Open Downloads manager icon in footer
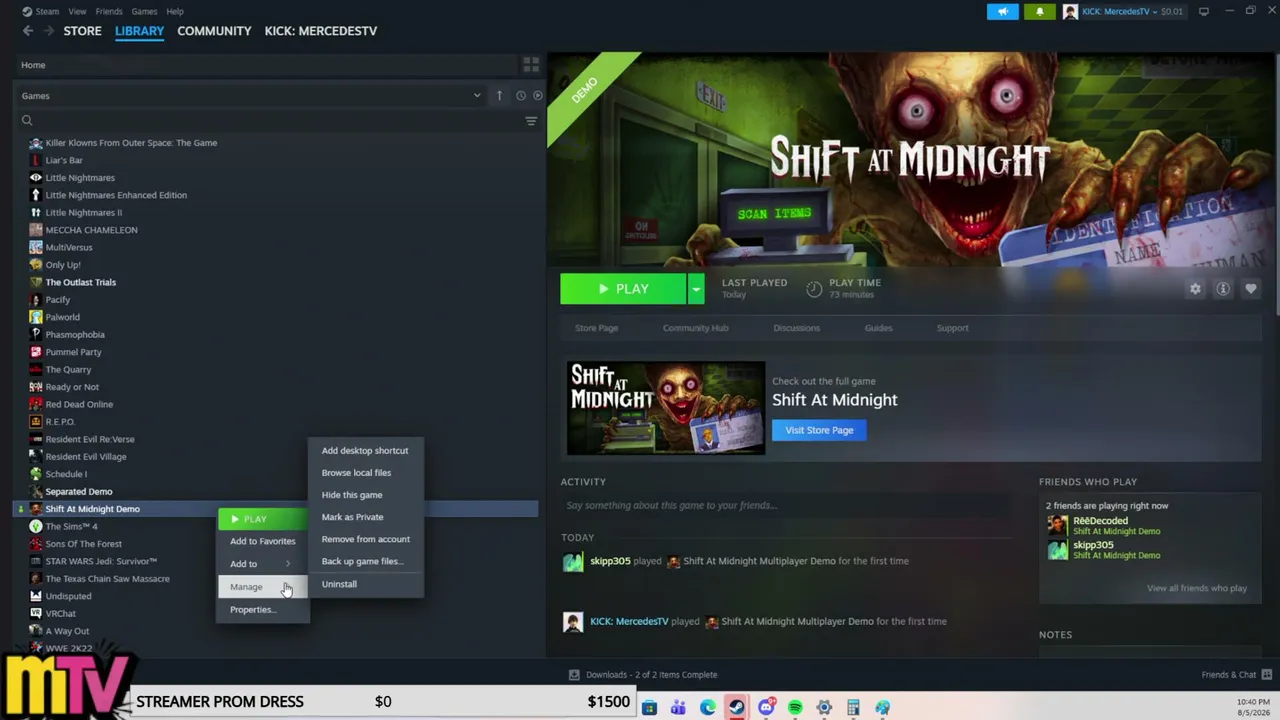The height and width of the screenshot is (720, 1280). click(x=574, y=675)
